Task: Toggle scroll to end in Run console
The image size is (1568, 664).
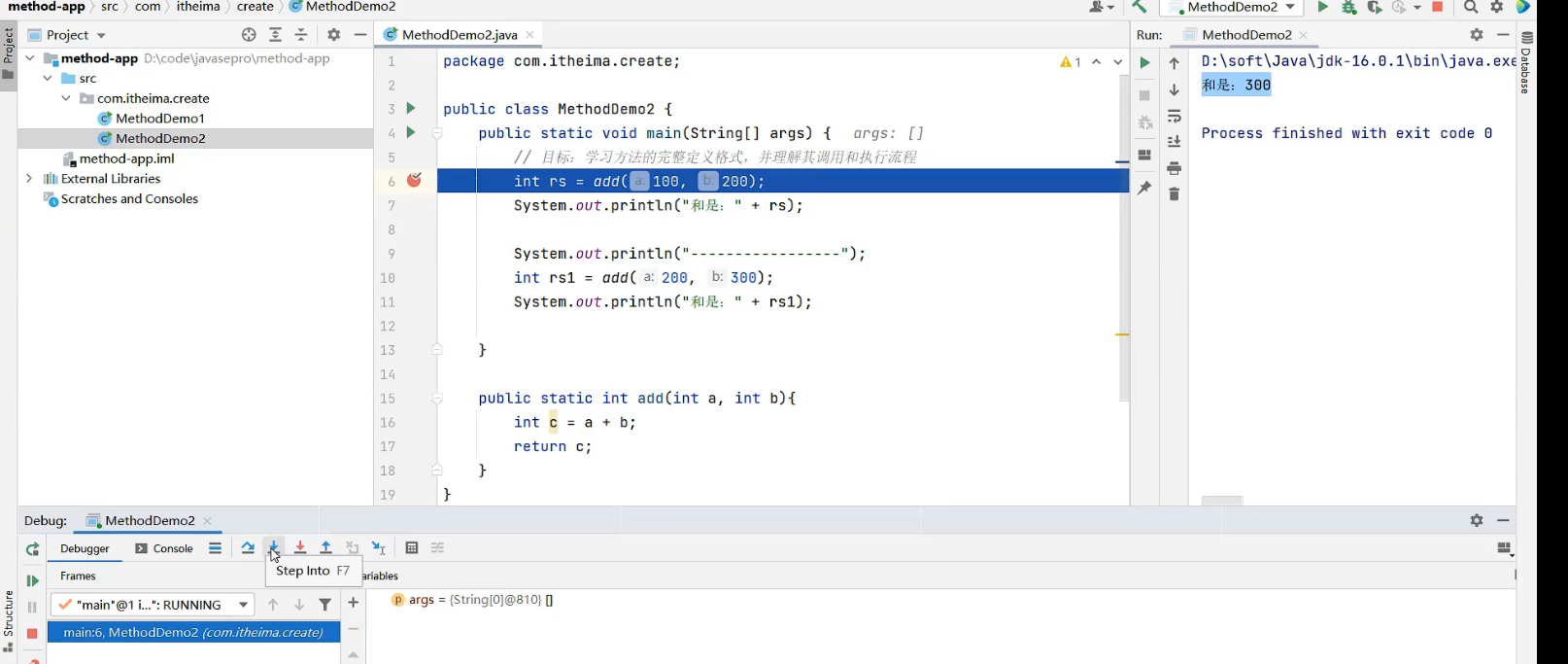Action: pos(1174,142)
